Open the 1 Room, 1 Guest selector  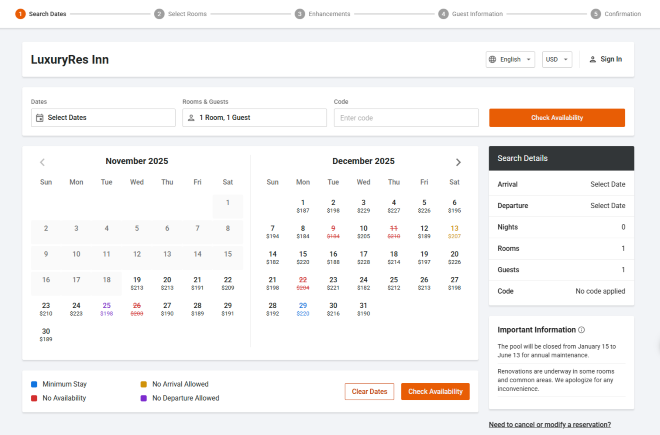(254, 117)
